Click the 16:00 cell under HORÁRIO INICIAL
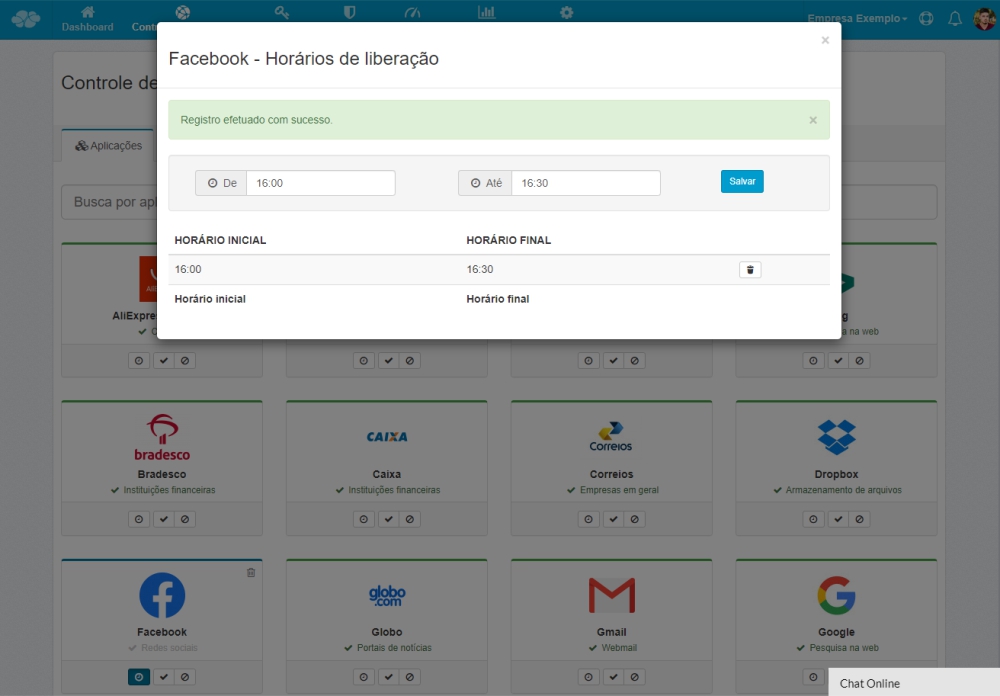The image size is (1000, 696). point(188,269)
